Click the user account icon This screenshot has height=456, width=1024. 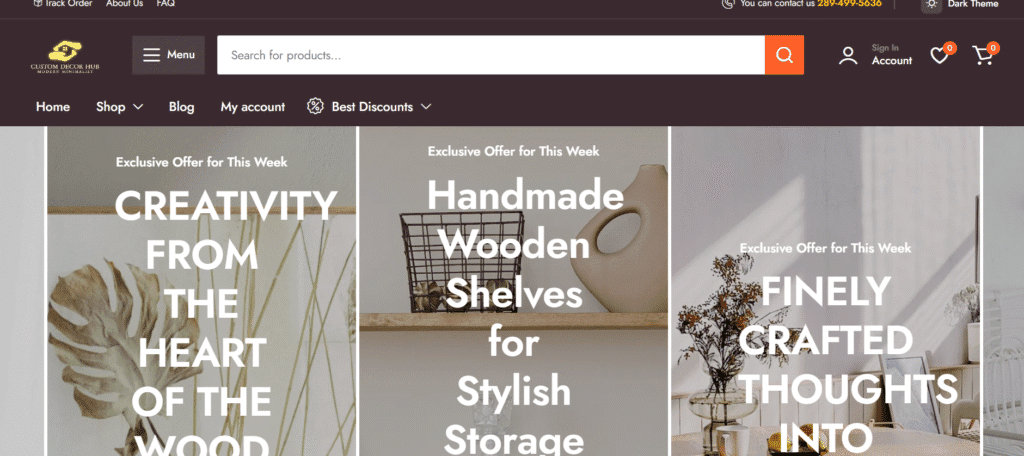tap(848, 56)
